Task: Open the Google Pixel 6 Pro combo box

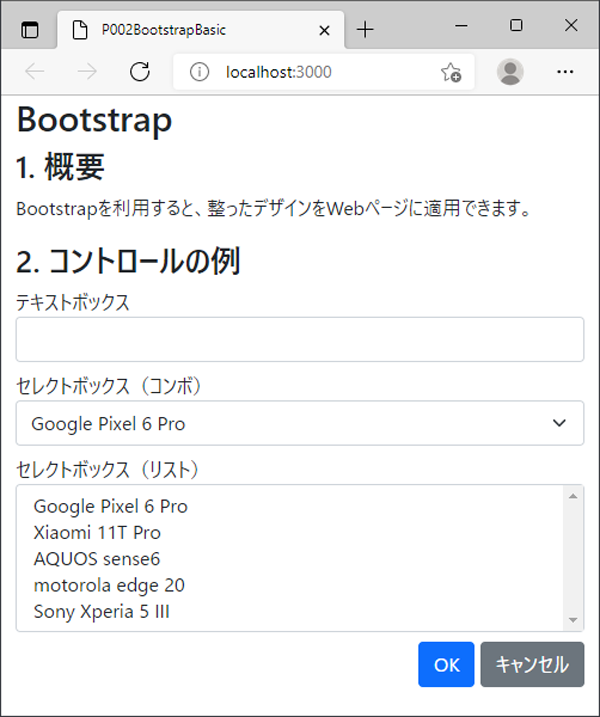Action: [x=300, y=423]
